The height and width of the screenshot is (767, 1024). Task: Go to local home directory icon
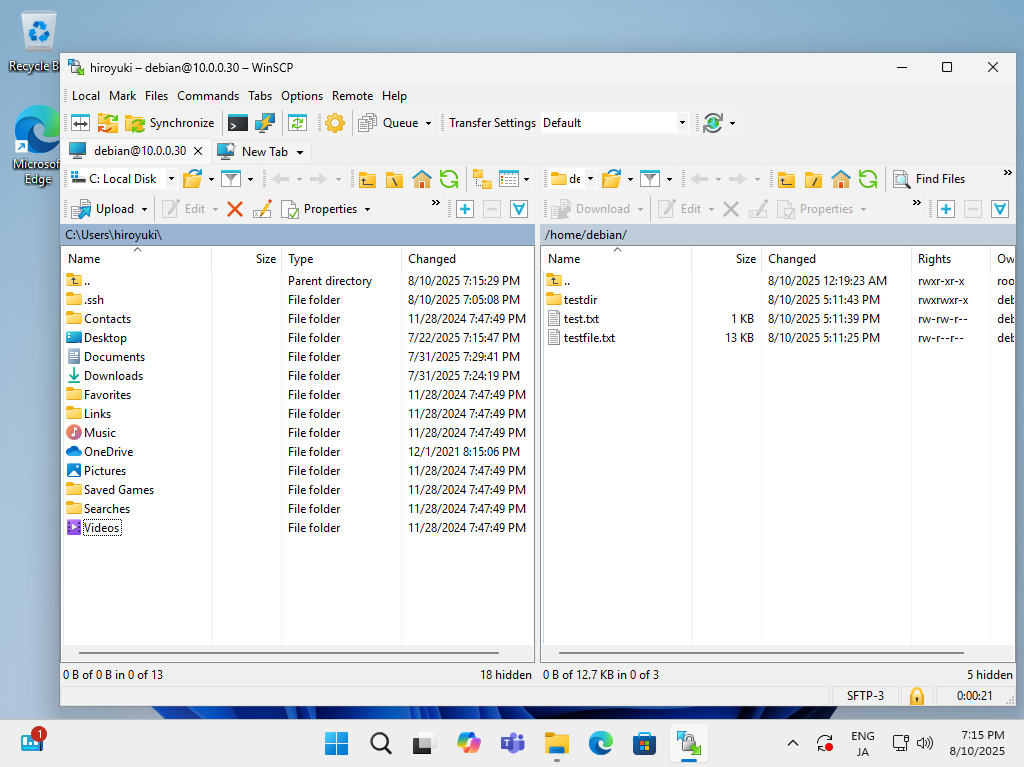[422, 179]
